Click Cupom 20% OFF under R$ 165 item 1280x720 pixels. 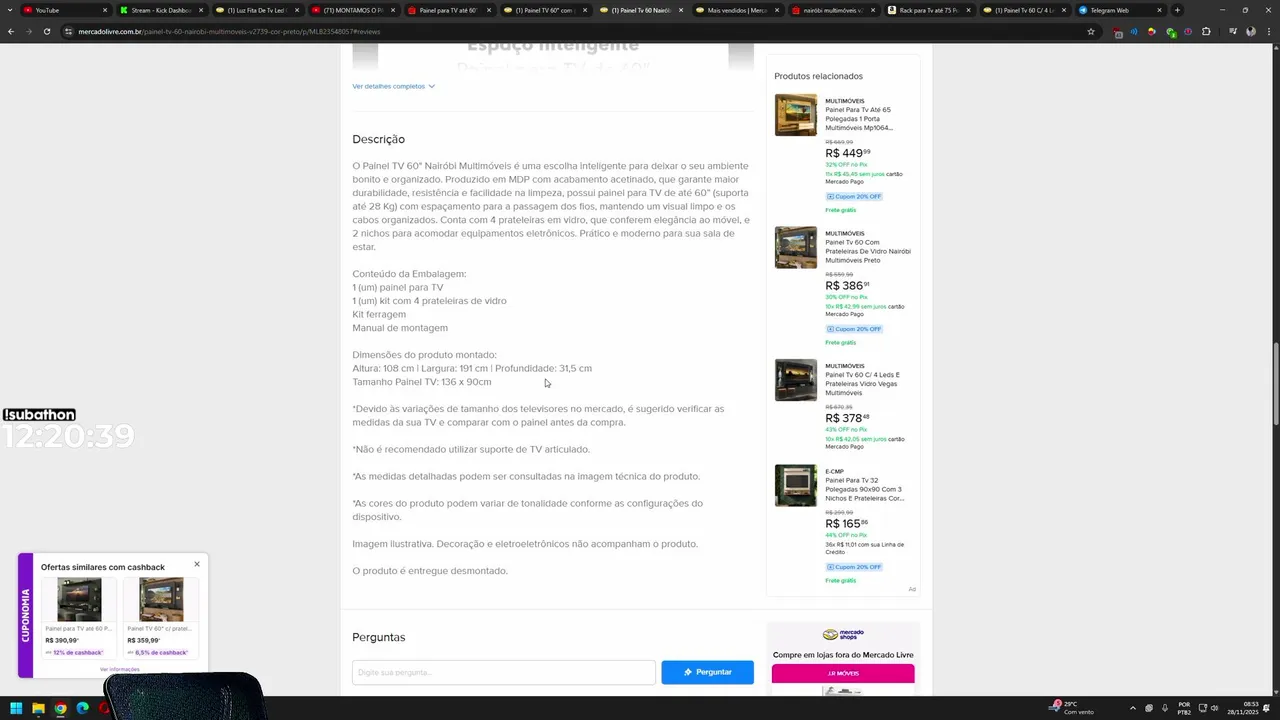click(x=854, y=567)
